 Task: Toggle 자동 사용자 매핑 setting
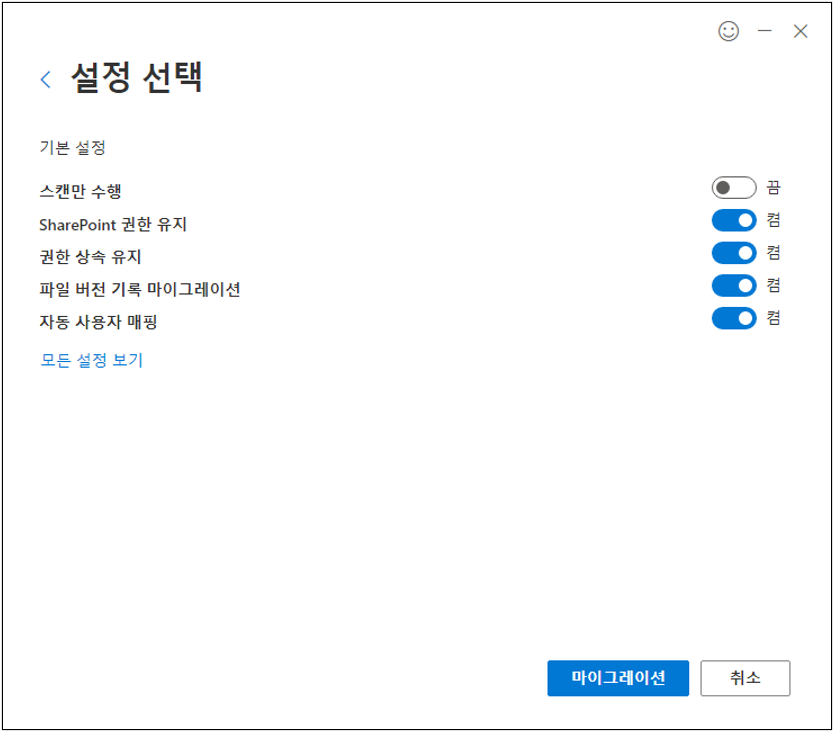coord(734,319)
